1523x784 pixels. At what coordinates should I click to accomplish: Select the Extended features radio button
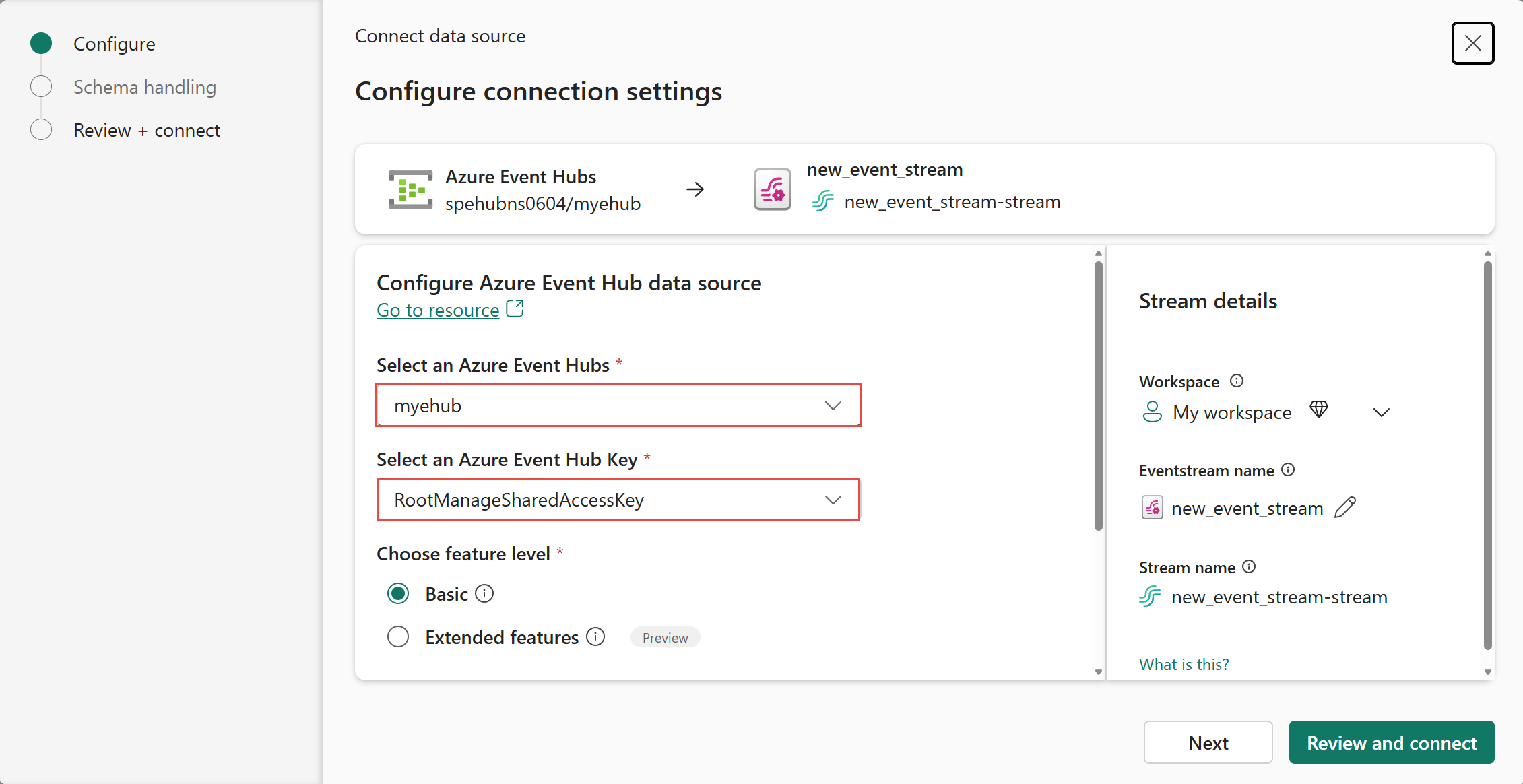tap(398, 637)
